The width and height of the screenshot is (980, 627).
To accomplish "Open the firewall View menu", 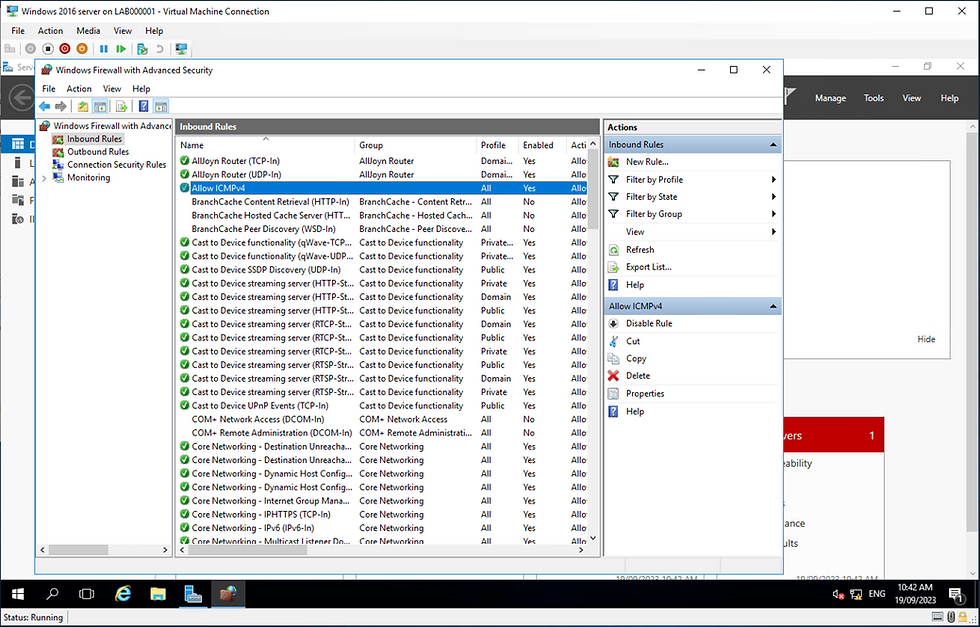I will [x=112, y=89].
